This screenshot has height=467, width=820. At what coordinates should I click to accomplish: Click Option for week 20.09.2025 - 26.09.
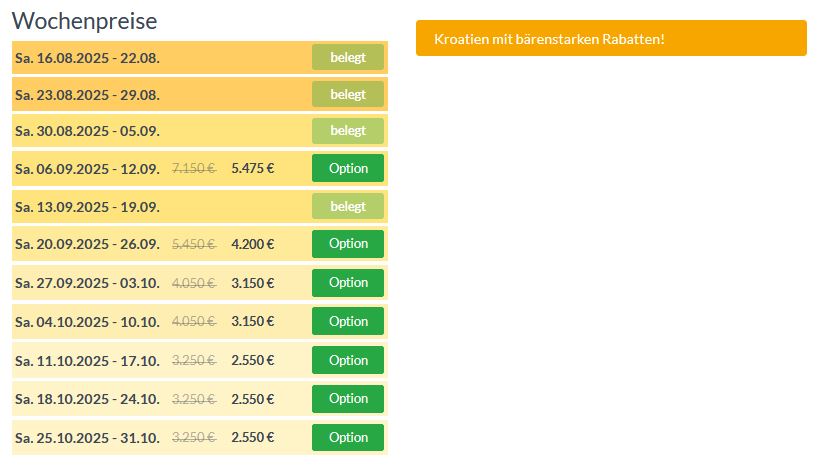[348, 244]
